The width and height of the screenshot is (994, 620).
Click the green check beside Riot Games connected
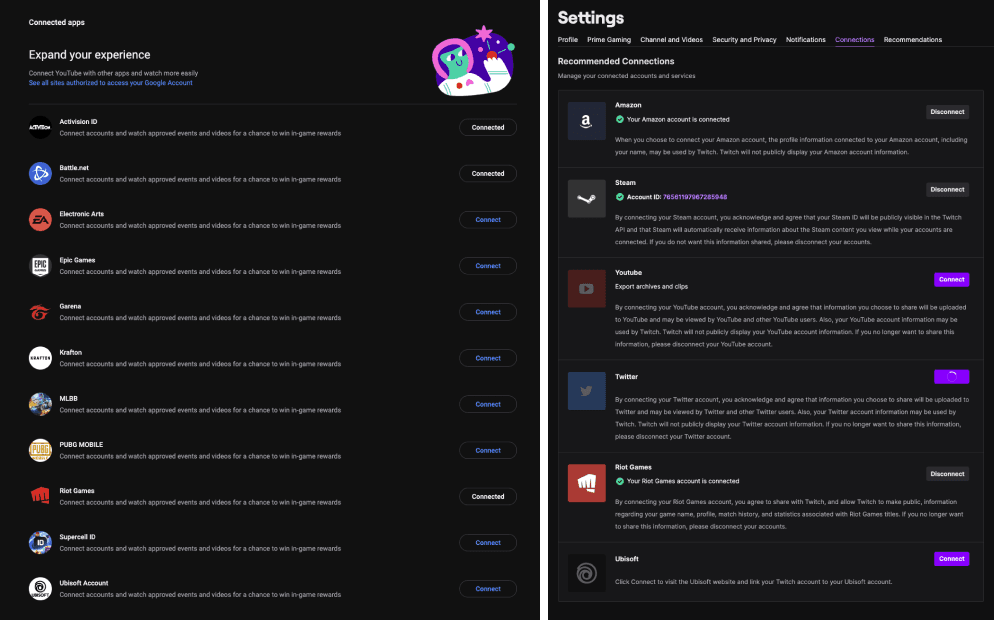coord(619,481)
